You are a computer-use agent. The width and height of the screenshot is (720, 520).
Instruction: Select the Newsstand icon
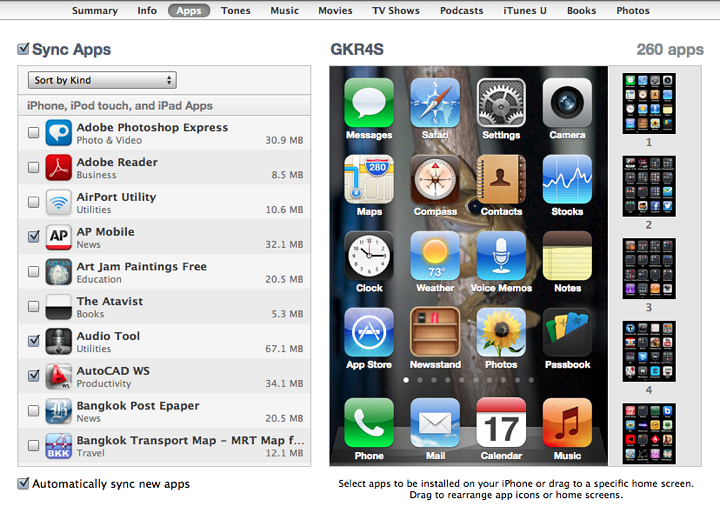click(x=435, y=332)
